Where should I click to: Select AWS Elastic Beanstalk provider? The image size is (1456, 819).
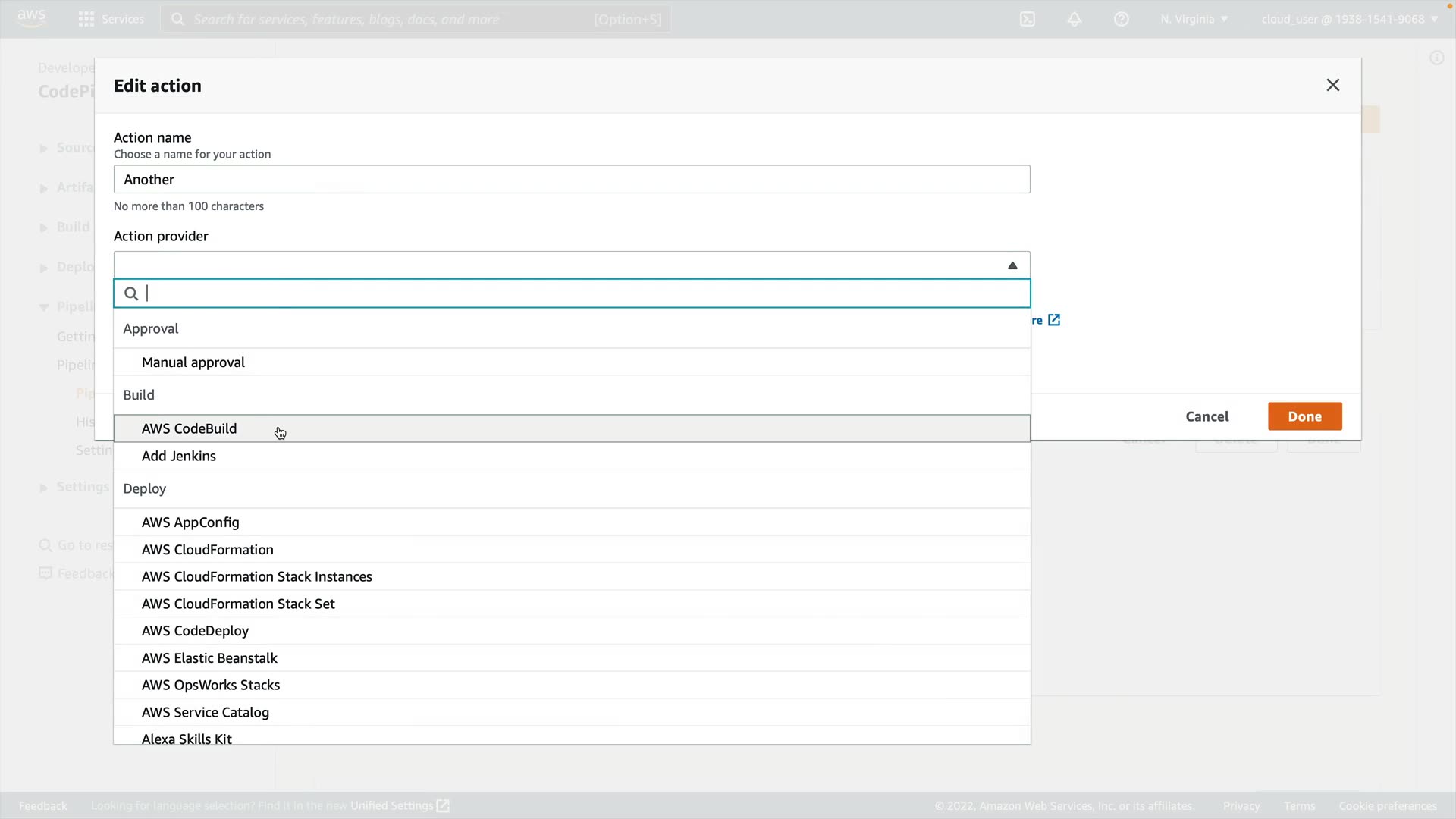pos(209,657)
